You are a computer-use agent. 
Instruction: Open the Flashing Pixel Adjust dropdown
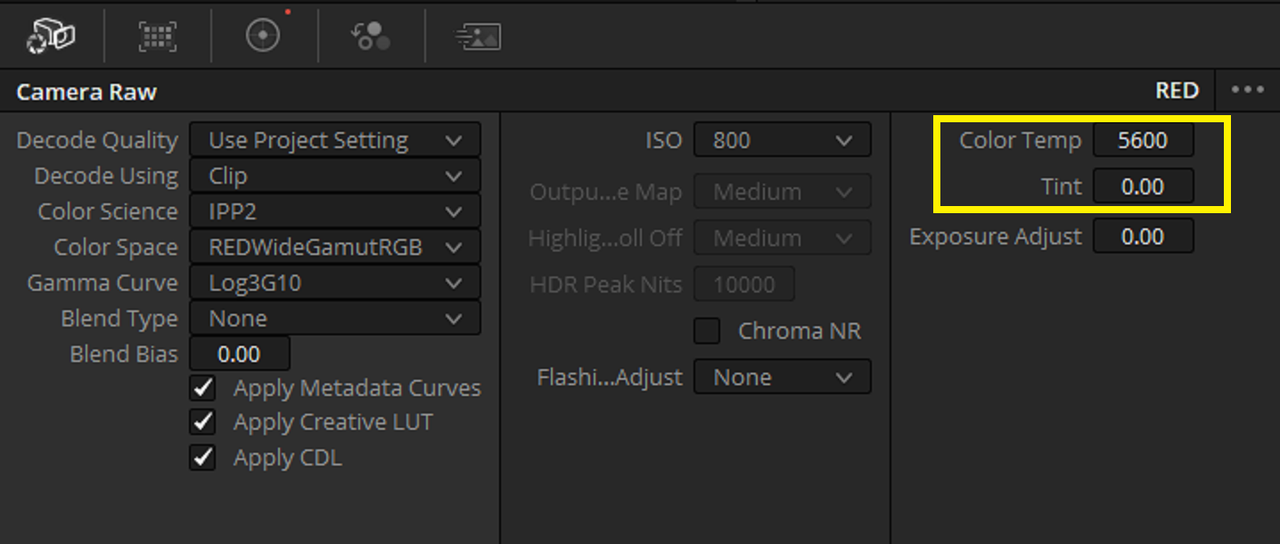click(782, 378)
